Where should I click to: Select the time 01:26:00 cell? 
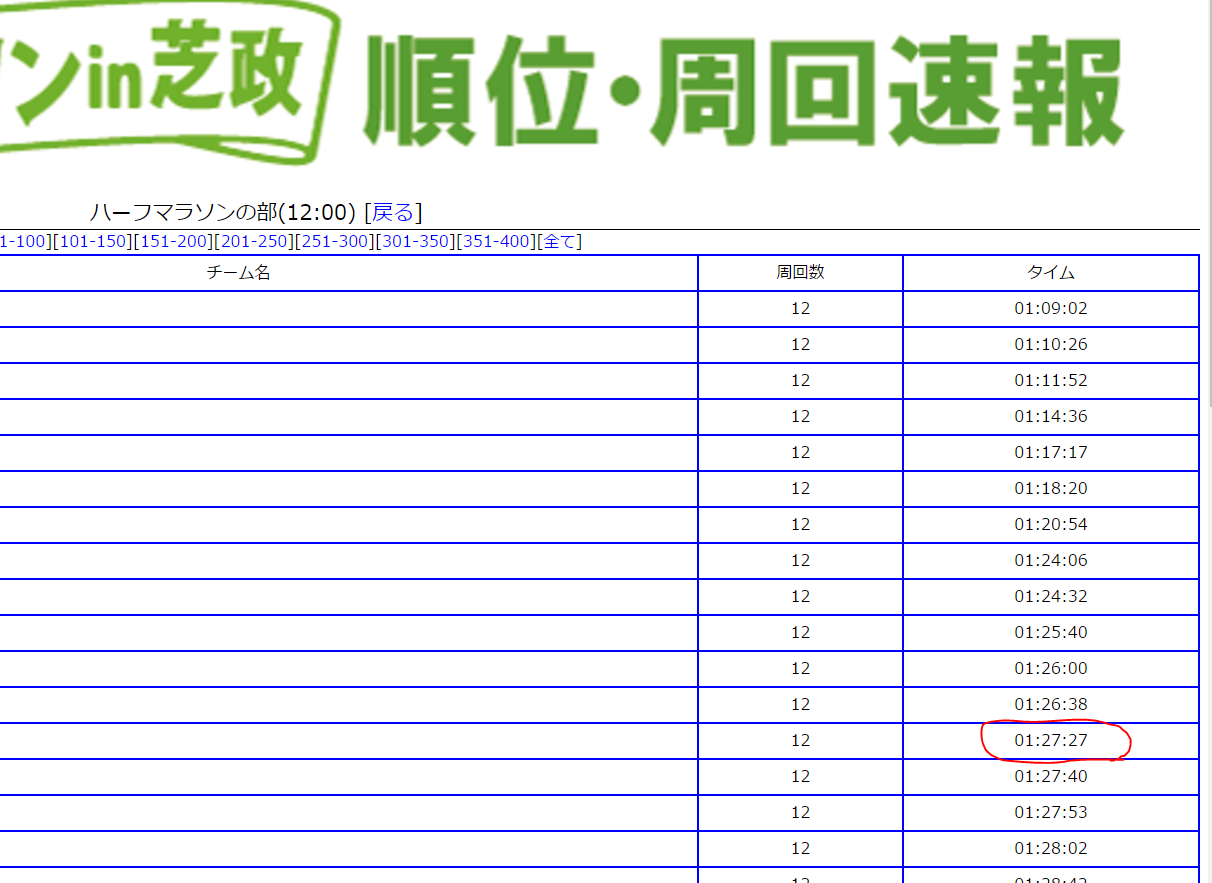pyautogui.click(x=1051, y=669)
